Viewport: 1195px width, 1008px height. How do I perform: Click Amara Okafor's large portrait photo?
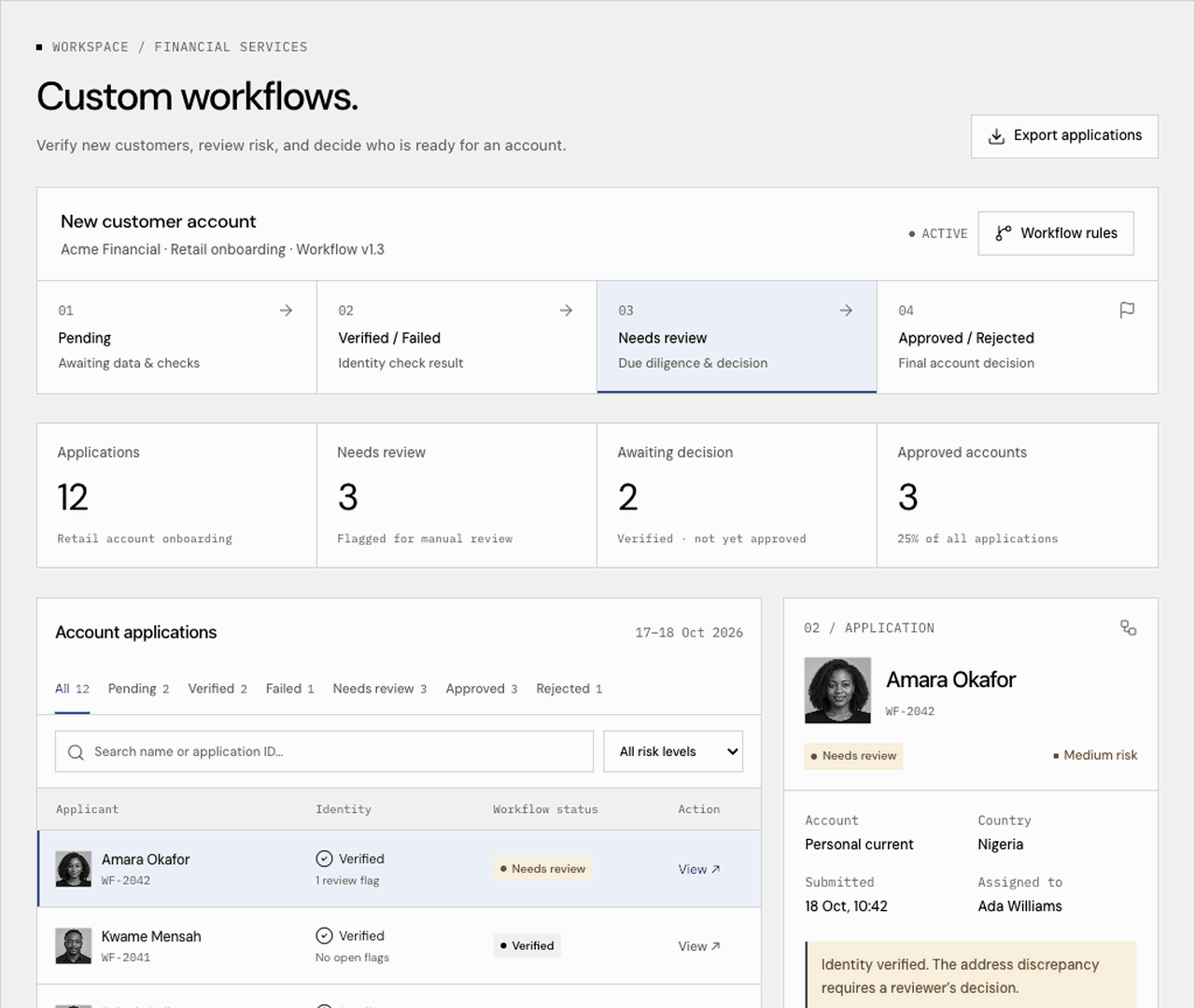point(837,691)
